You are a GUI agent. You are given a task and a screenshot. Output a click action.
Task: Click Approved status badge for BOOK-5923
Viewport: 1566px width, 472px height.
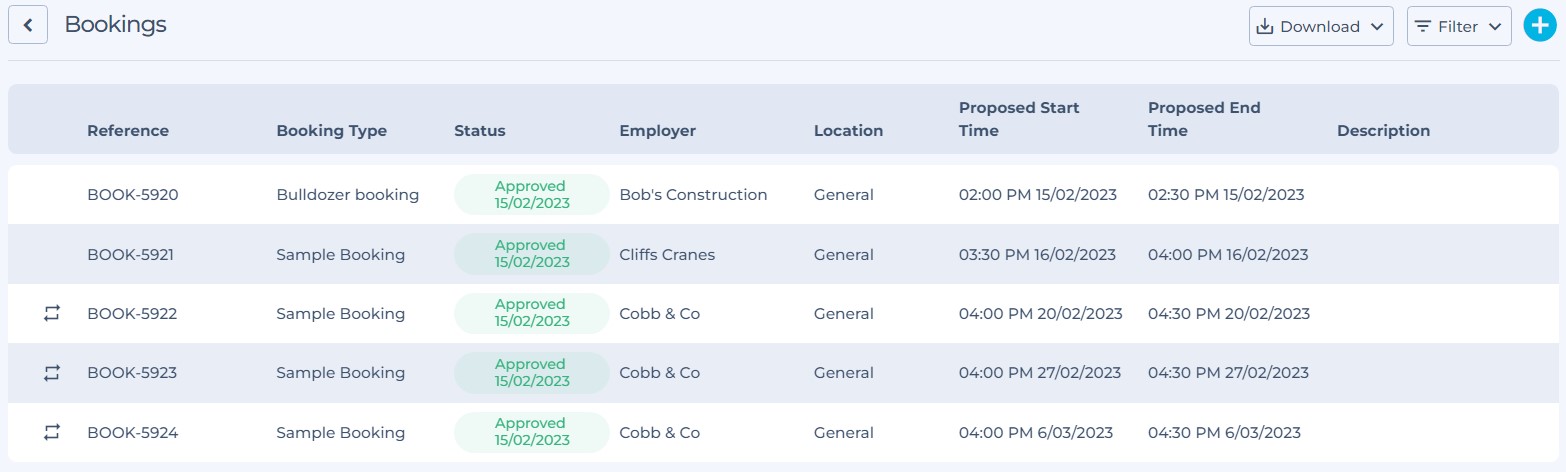[532, 372]
